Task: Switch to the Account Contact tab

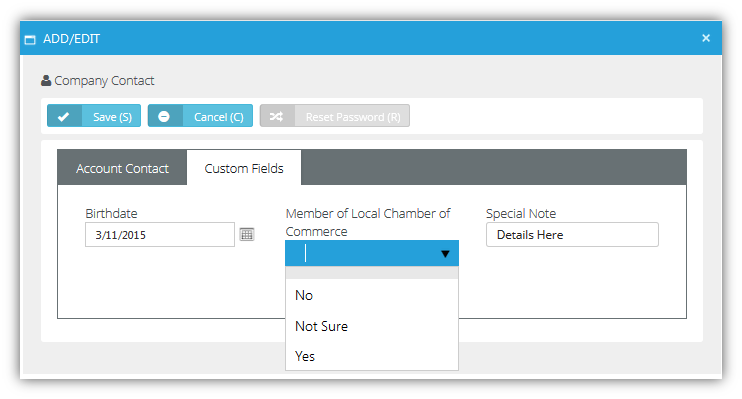Action: pyautogui.click(x=122, y=168)
